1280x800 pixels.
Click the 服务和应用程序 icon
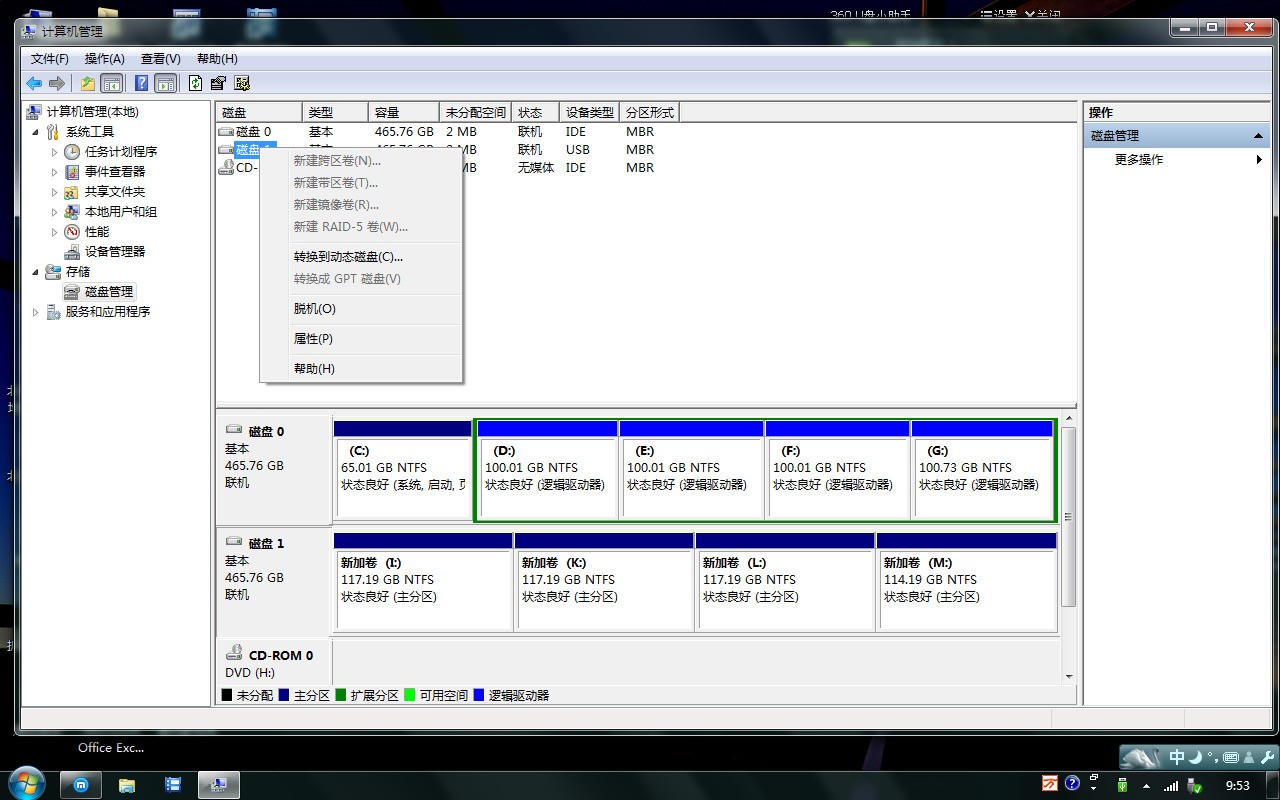(x=53, y=312)
